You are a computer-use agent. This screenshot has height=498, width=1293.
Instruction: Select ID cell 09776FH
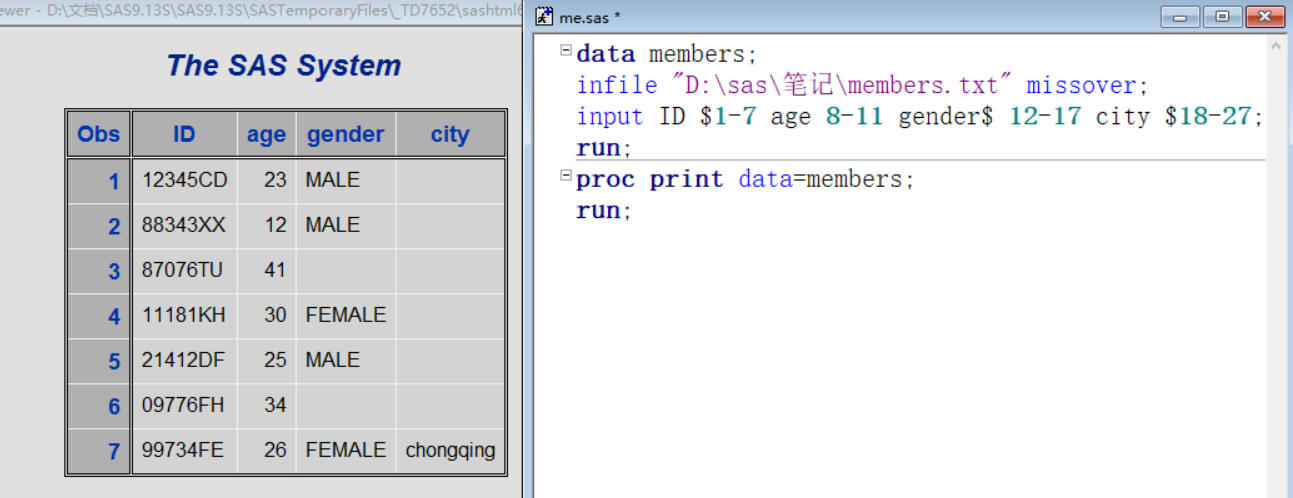(184, 406)
